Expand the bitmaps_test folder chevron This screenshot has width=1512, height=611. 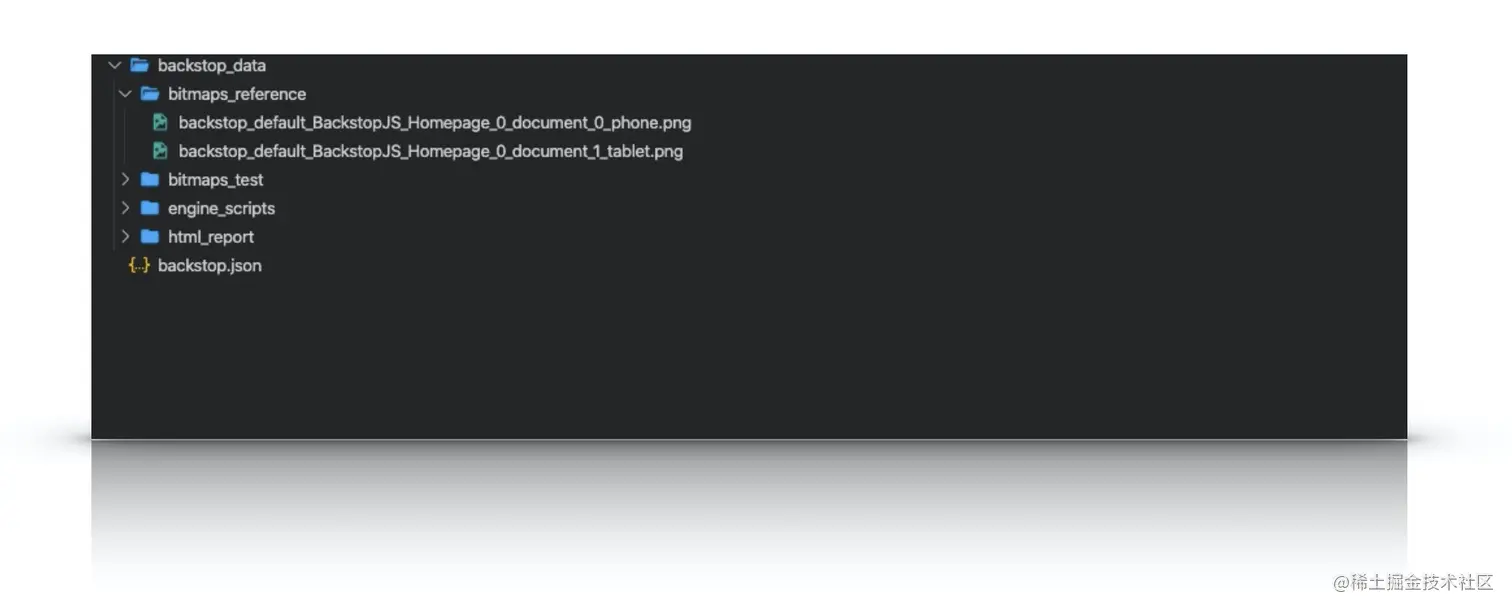coord(125,180)
